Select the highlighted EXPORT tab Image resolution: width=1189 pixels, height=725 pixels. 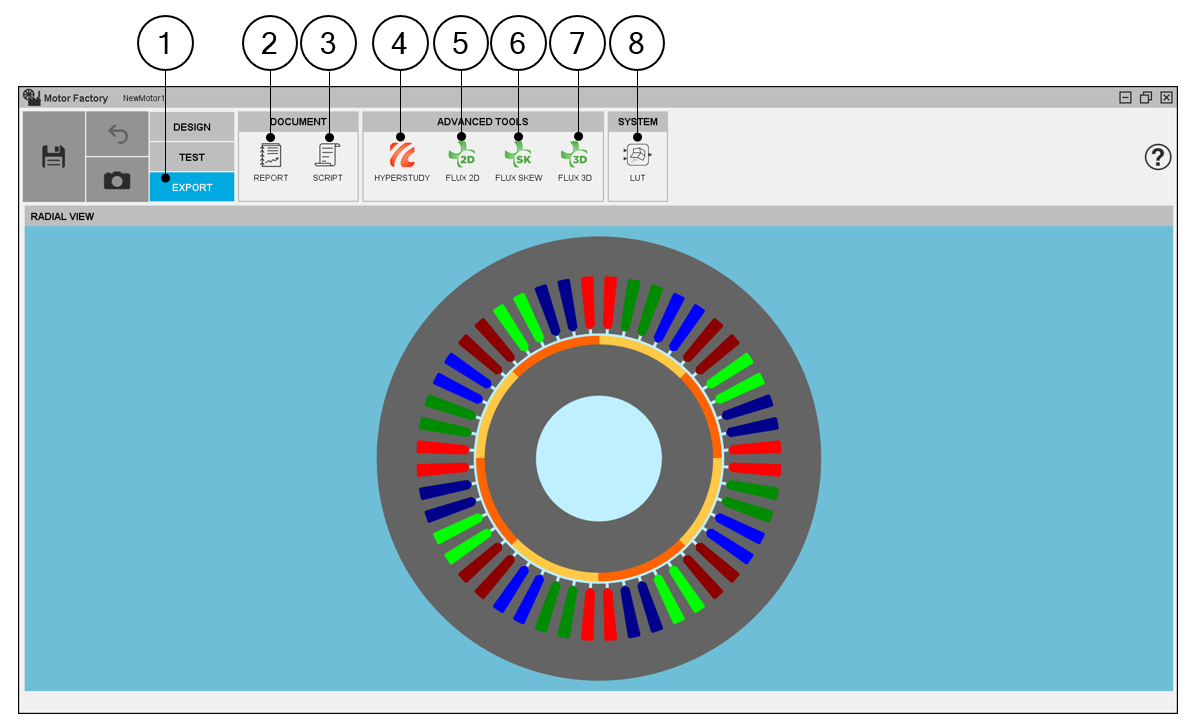(192, 187)
